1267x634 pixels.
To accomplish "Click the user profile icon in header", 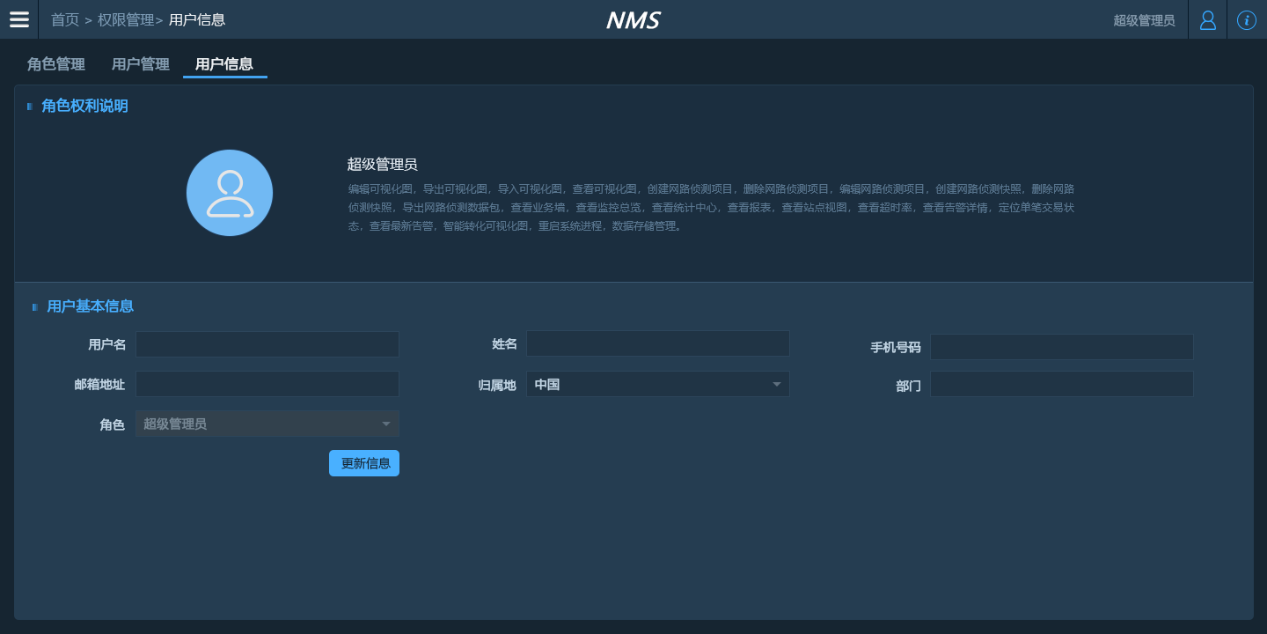I will (1208, 20).
